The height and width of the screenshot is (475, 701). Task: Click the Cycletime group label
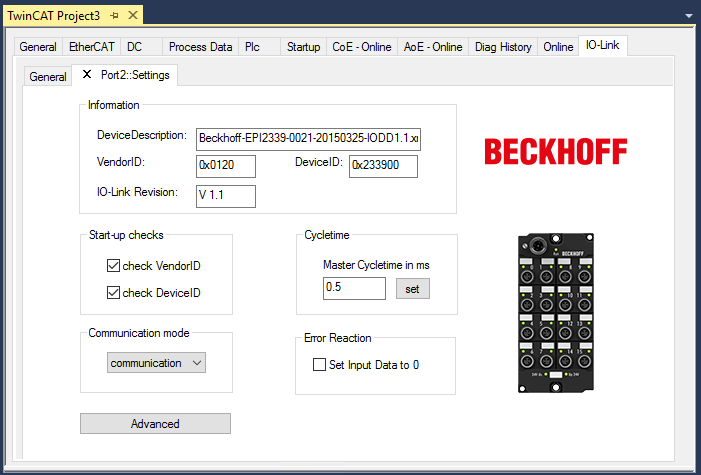pyautogui.click(x=327, y=235)
